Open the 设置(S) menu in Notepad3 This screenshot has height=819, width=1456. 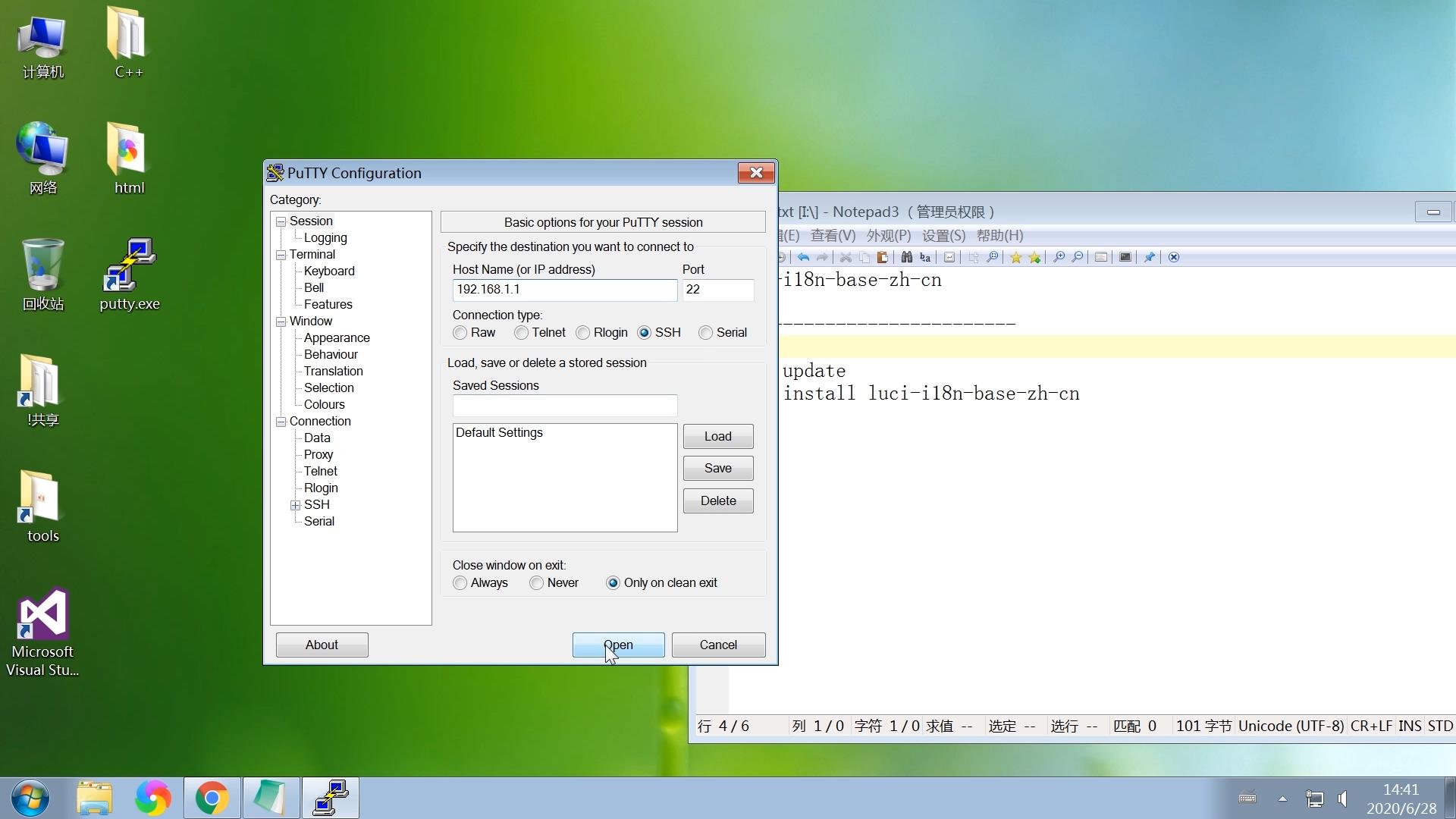(x=943, y=236)
